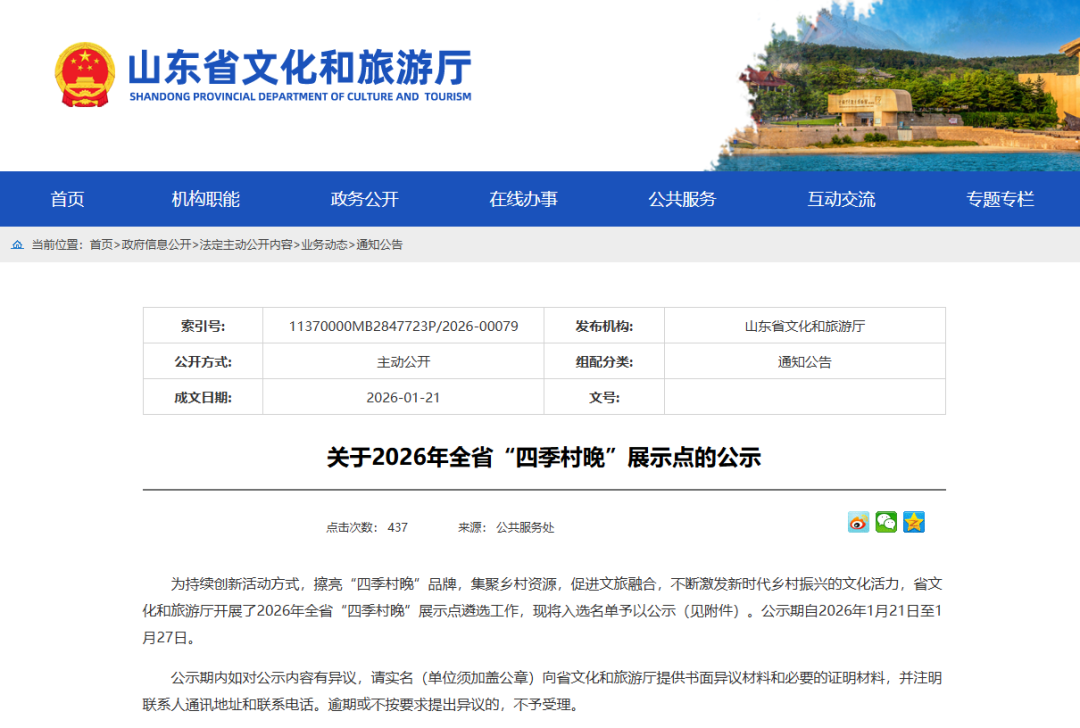The width and height of the screenshot is (1080, 728).
Task: Select the 首页 navigation menu item
Action: point(67,199)
